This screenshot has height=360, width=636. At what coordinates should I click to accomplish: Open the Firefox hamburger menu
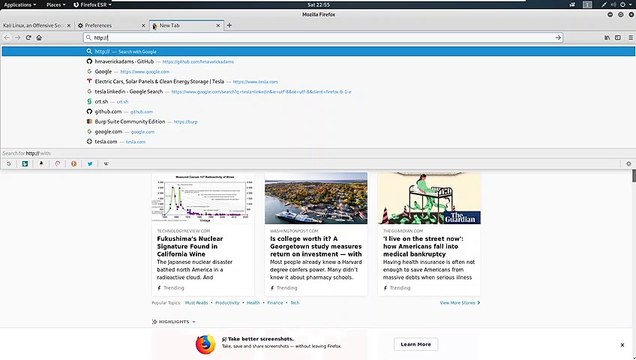pos(631,38)
